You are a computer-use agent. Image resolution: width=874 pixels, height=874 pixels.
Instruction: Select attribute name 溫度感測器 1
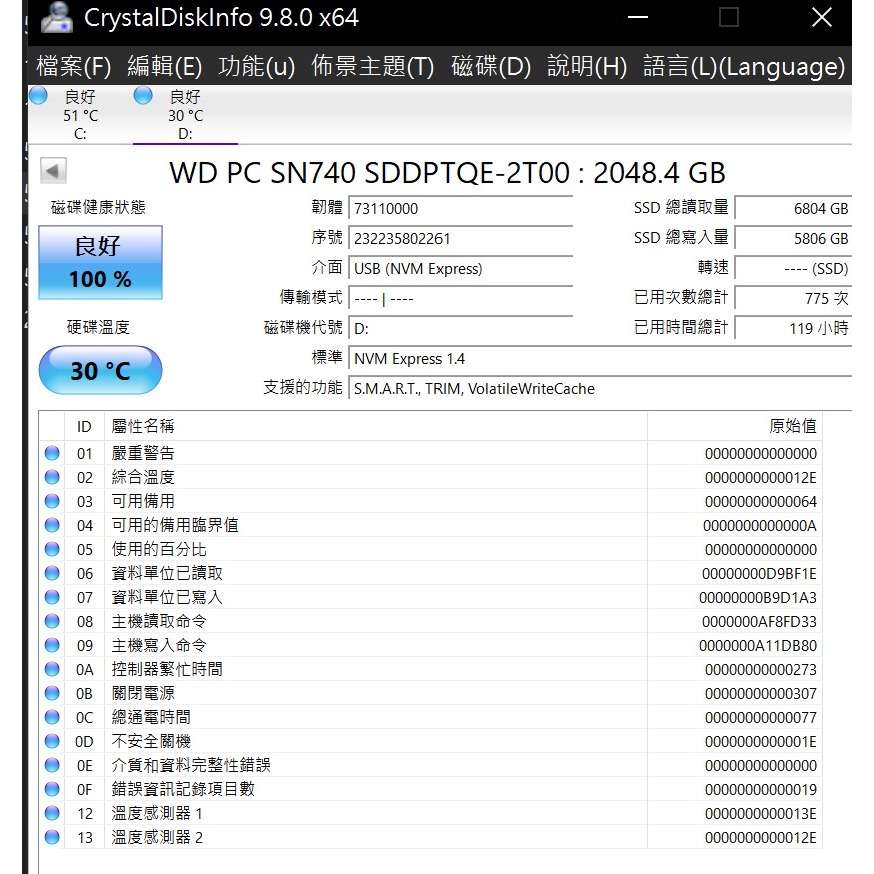tap(157, 813)
